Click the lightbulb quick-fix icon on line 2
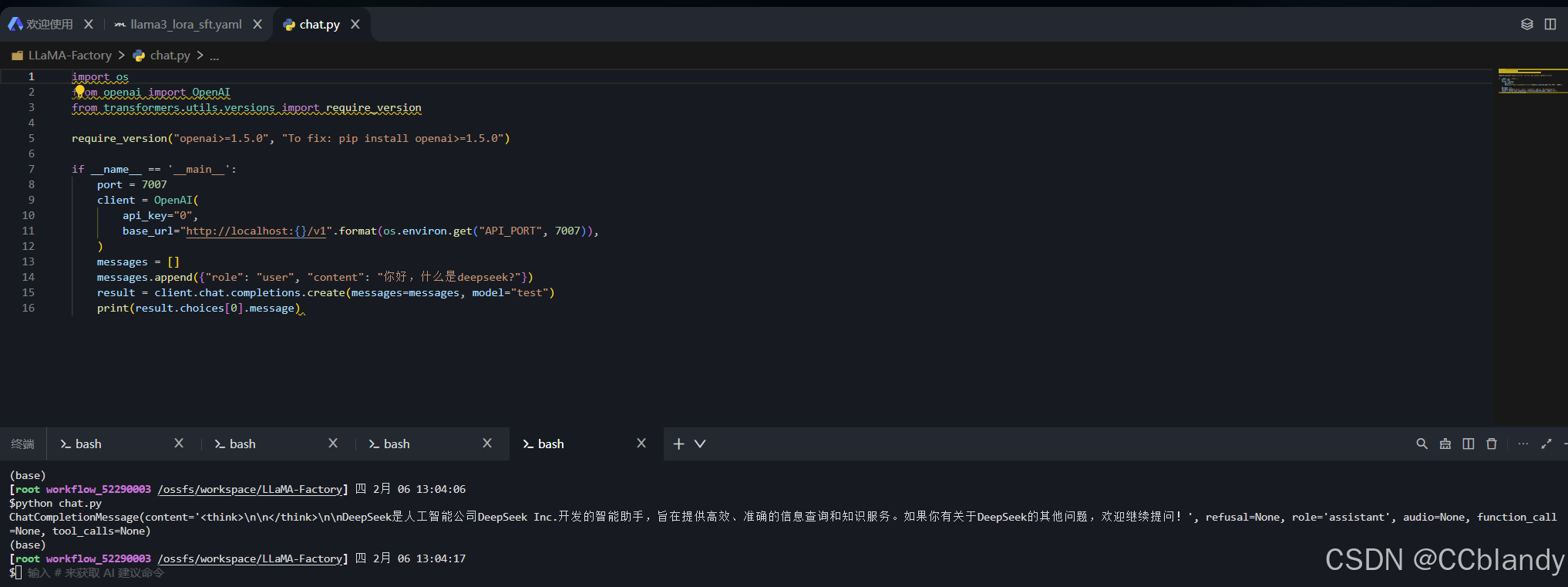1568x587 pixels. pyautogui.click(x=79, y=91)
